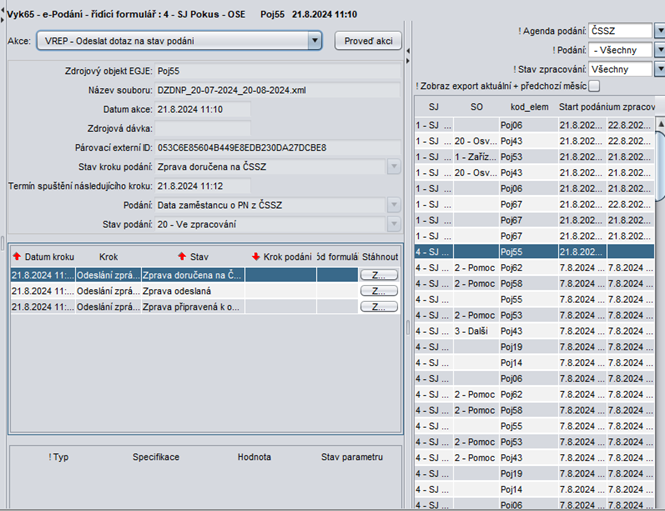Click Párovací externí ID field
This screenshot has height=511, width=665.
tap(277, 148)
